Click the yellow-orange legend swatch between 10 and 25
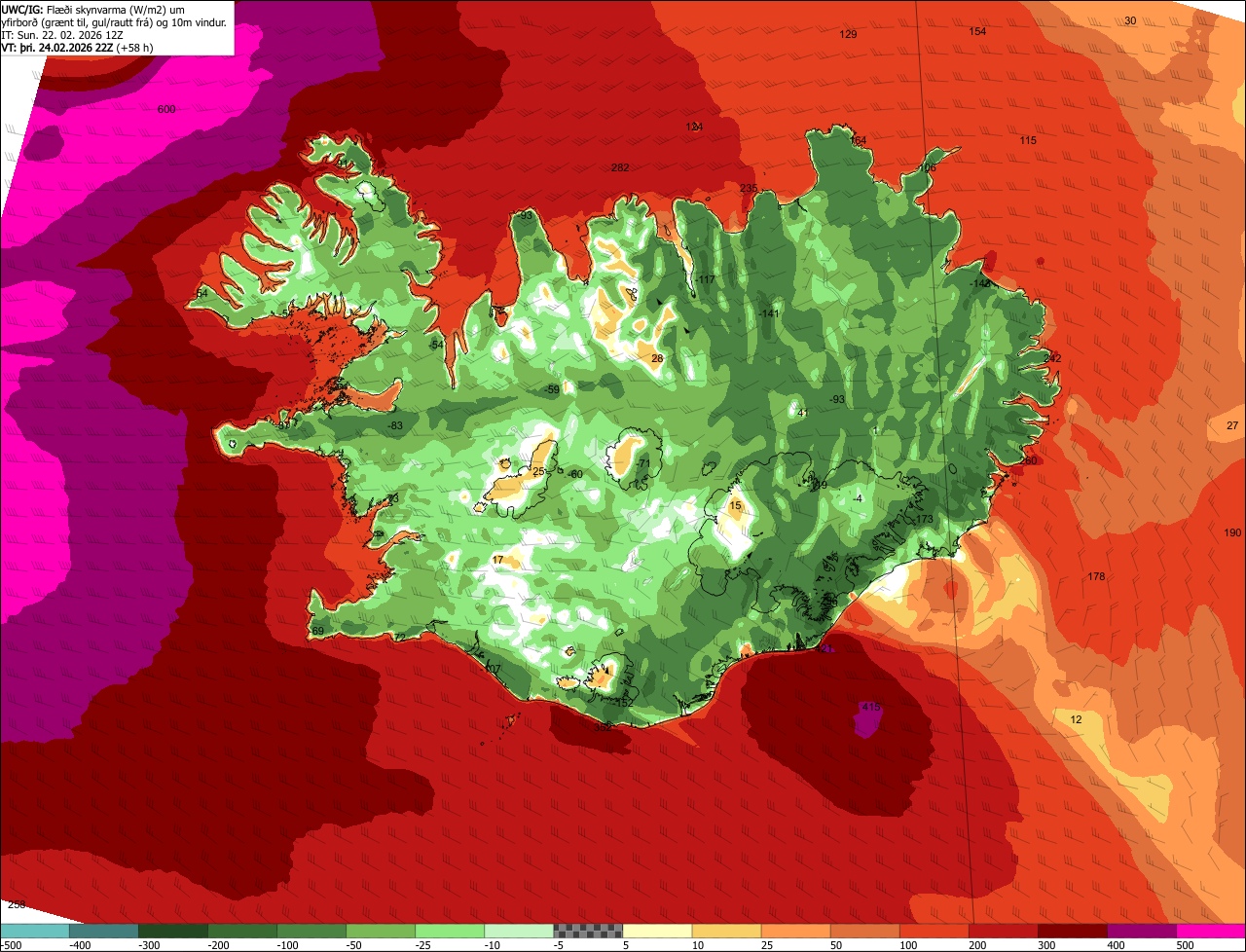Screen dimensions: 1246x952 727,931
